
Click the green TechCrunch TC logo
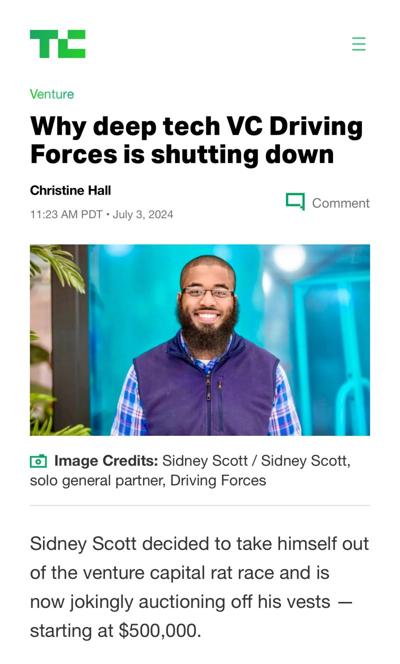tap(58, 44)
